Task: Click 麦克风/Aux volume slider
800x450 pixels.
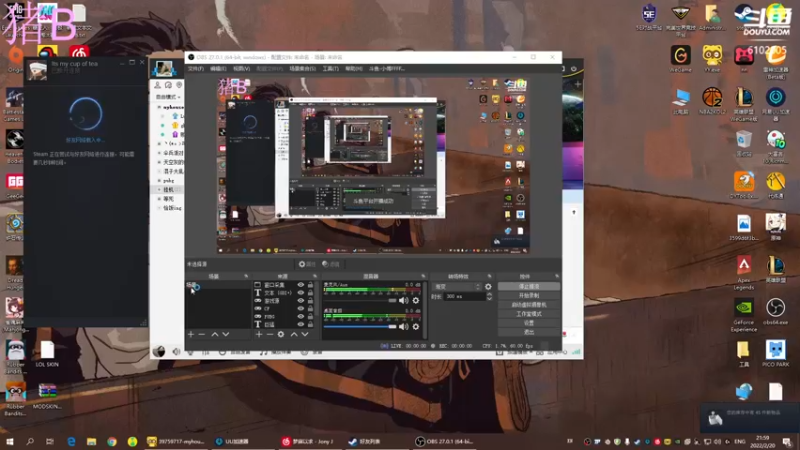Action: coord(360,301)
